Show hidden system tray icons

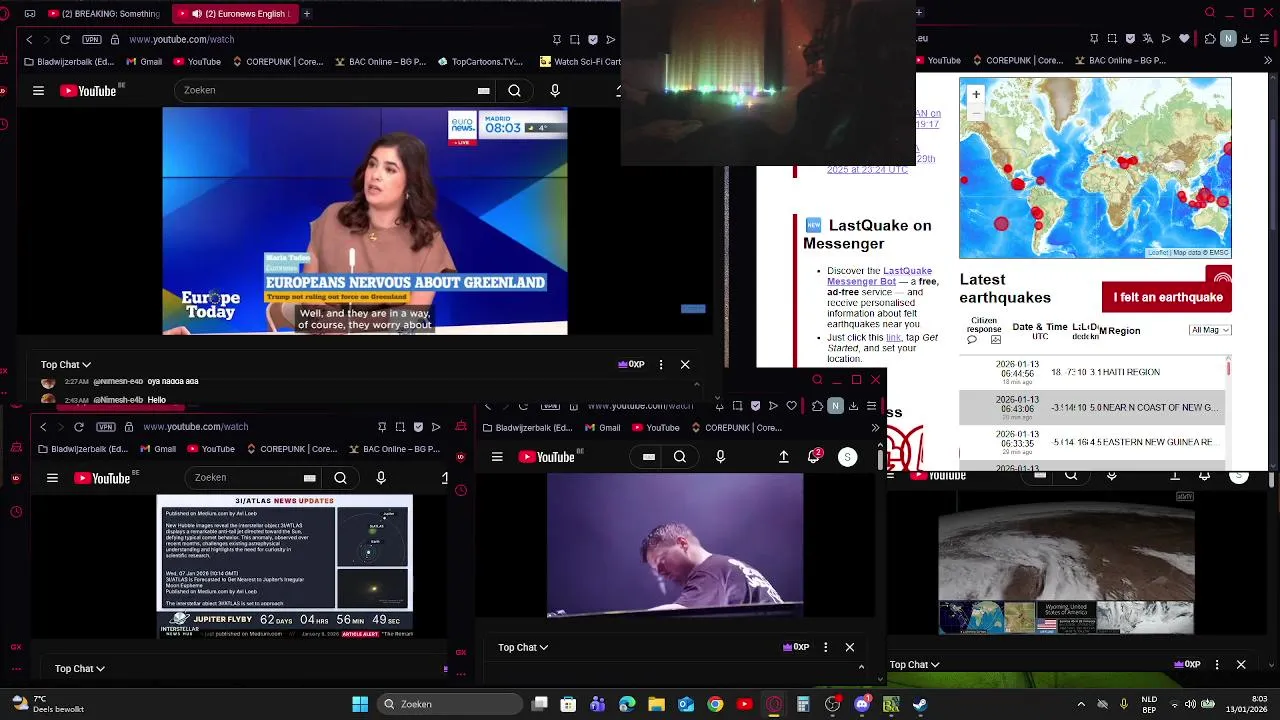(1081, 704)
